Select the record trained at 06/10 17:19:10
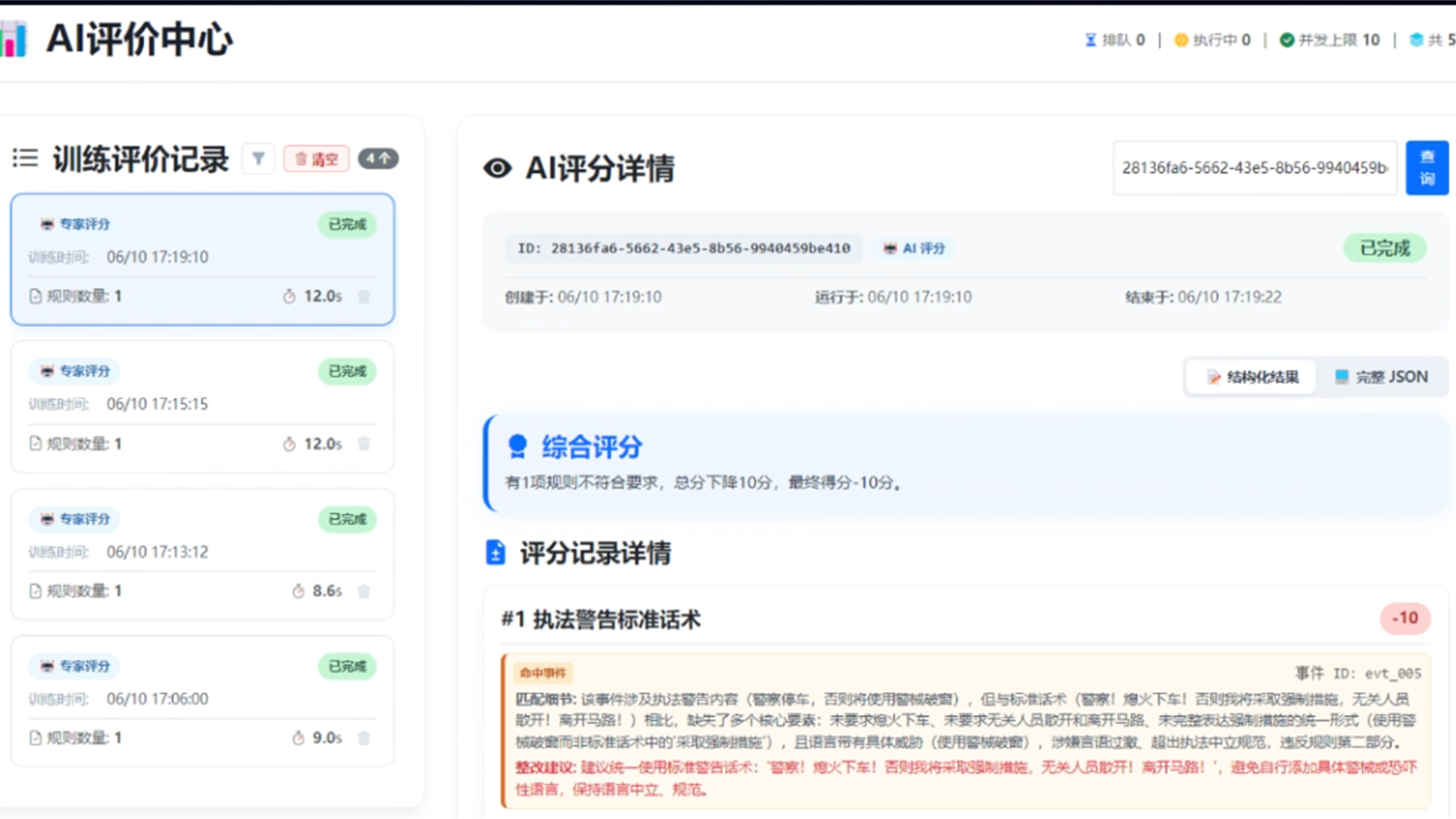This screenshot has height=819, width=1456. pyautogui.click(x=202, y=258)
